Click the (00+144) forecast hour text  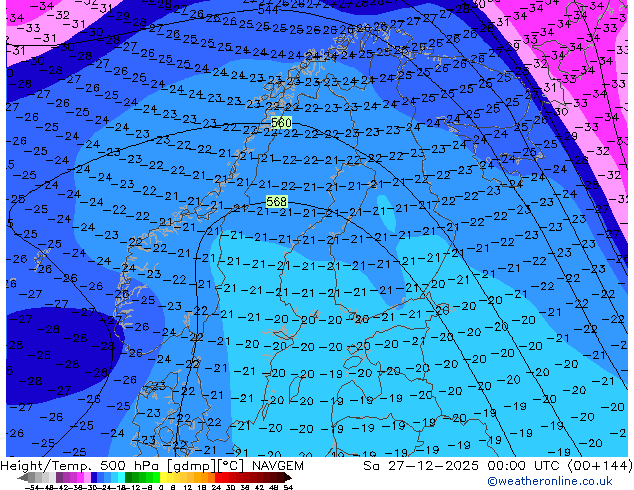(x=600, y=466)
